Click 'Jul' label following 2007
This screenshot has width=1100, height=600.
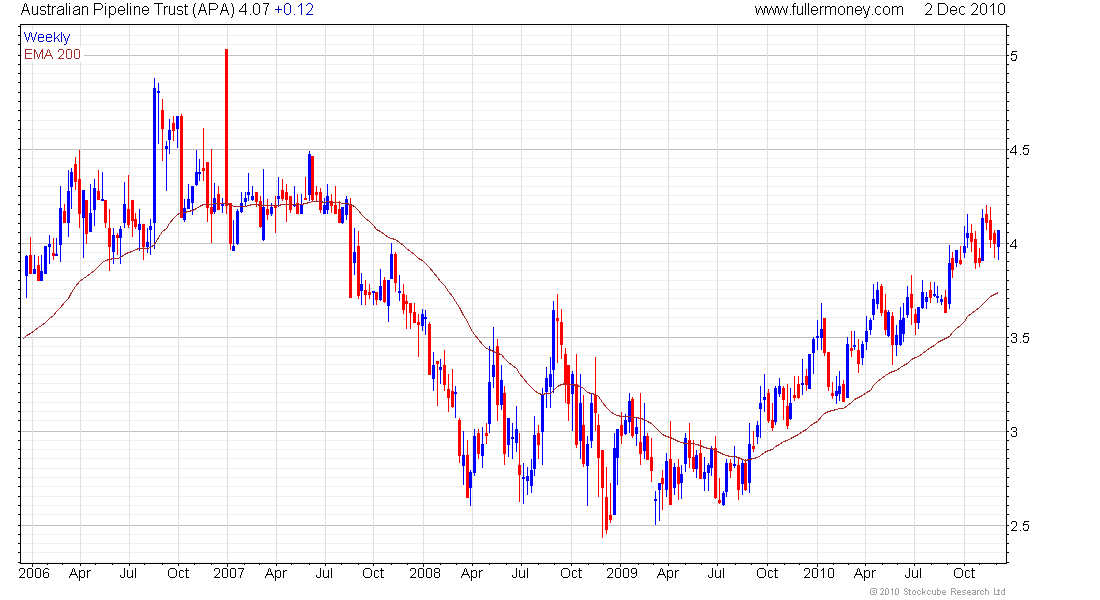pyautogui.click(x=324, y=573)
